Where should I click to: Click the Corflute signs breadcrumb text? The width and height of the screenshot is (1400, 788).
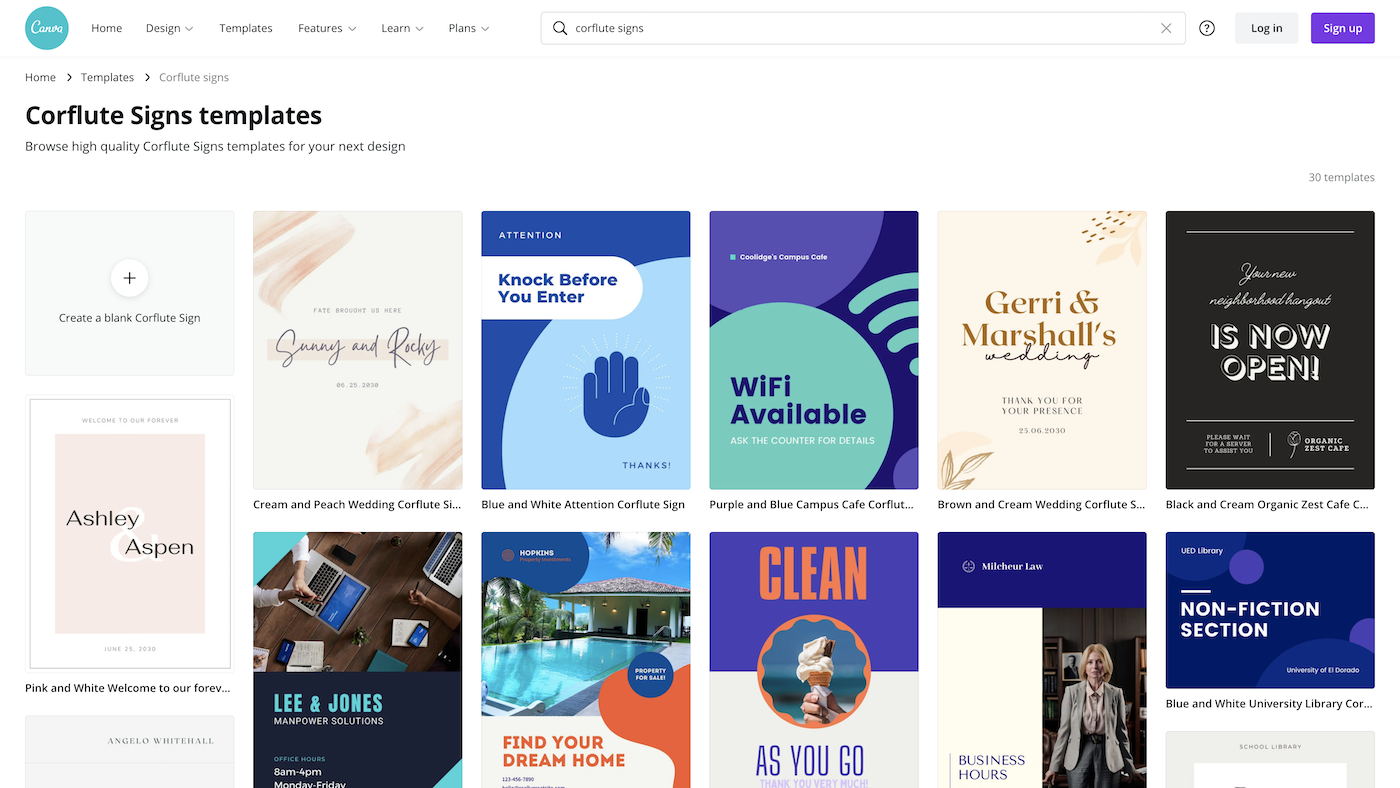pyautogui.click(x=194, y=77)
